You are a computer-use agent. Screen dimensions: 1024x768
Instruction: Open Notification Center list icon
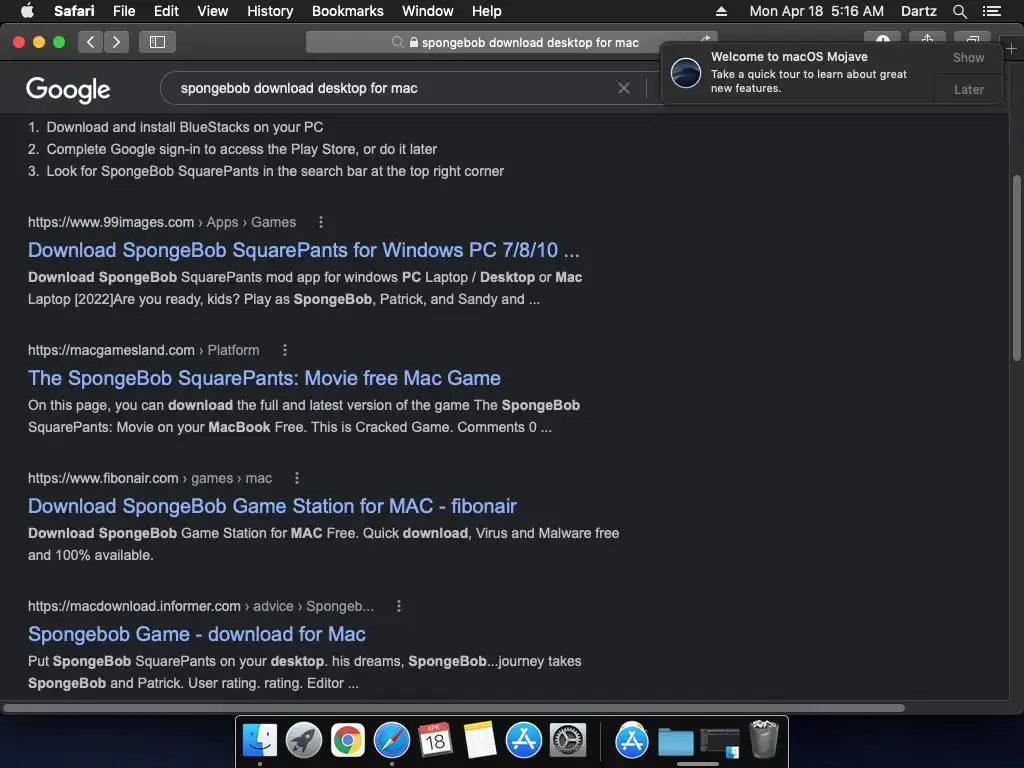pyautogui.click(x=992, y=11)
